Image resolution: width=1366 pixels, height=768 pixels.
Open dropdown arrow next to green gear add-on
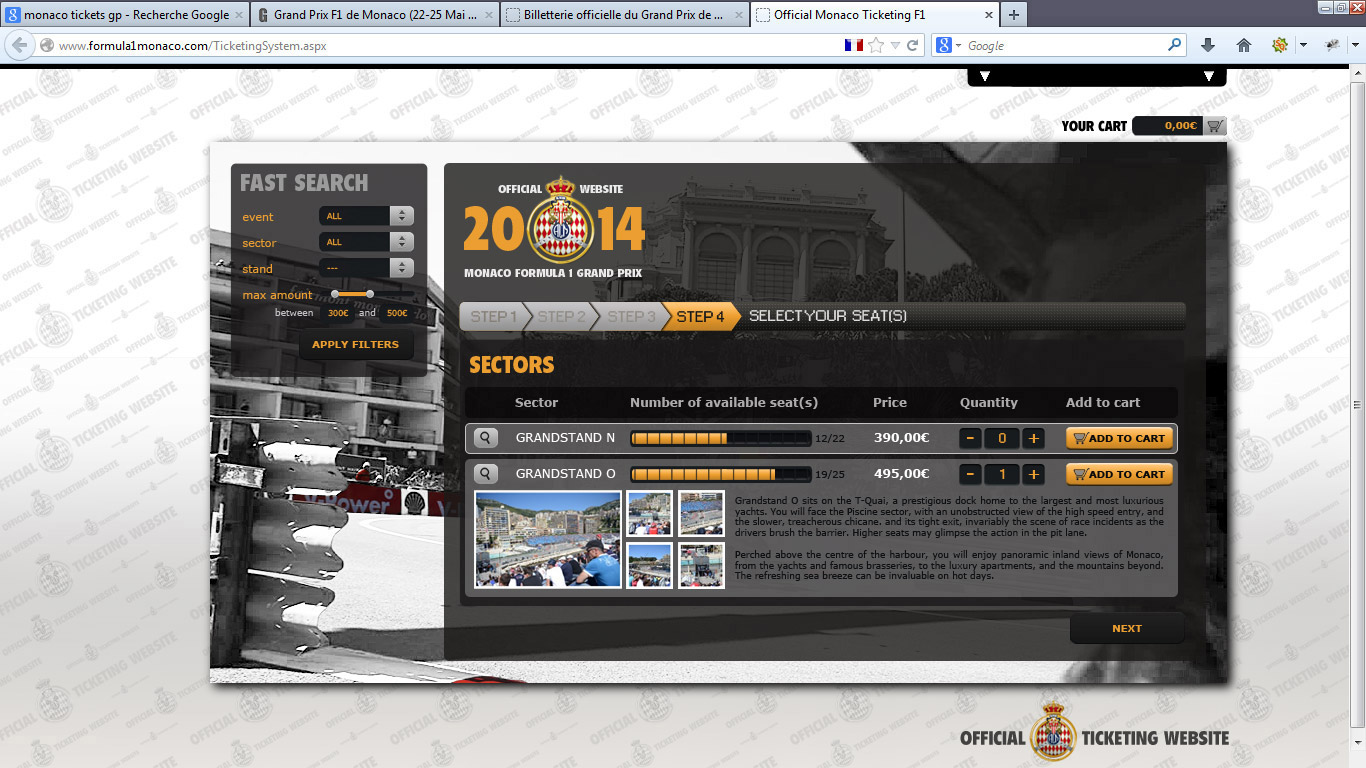point(1303,45)
